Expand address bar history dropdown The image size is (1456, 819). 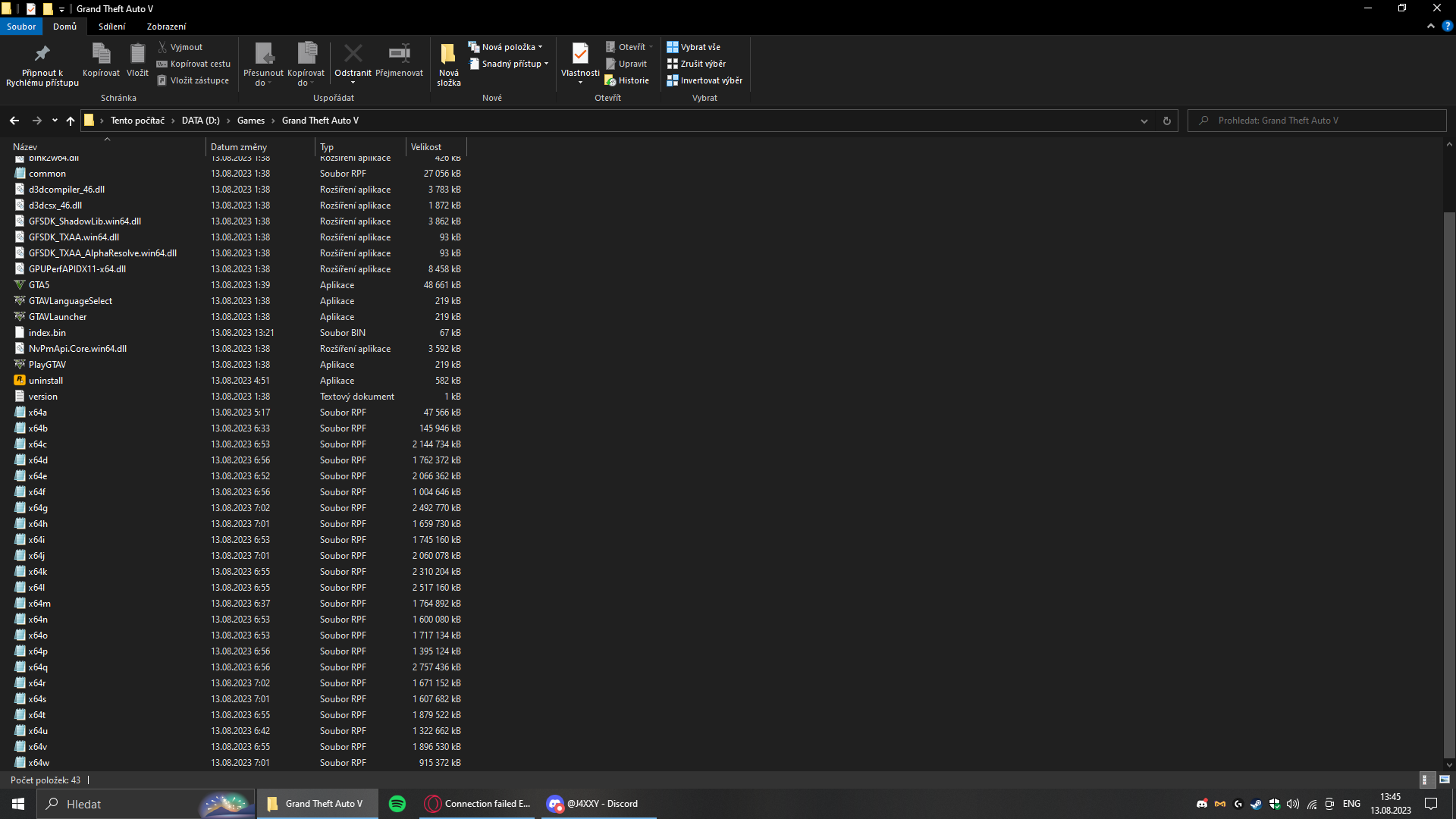click(x=1144, y=121)
